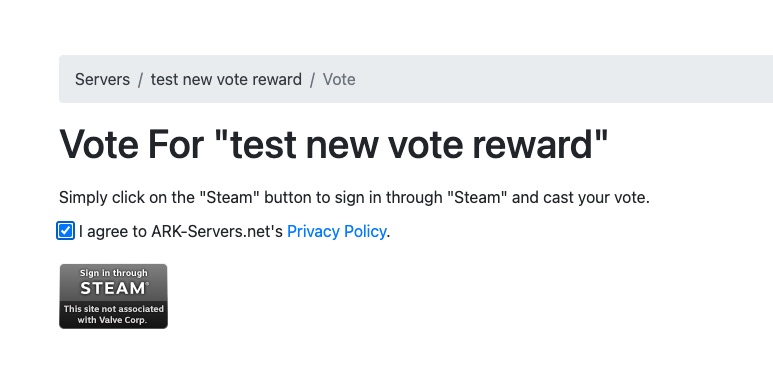Click the instruction sentence about casting your vote
Image resolution: width=773 pixels, height=391 pixels.
354,197
